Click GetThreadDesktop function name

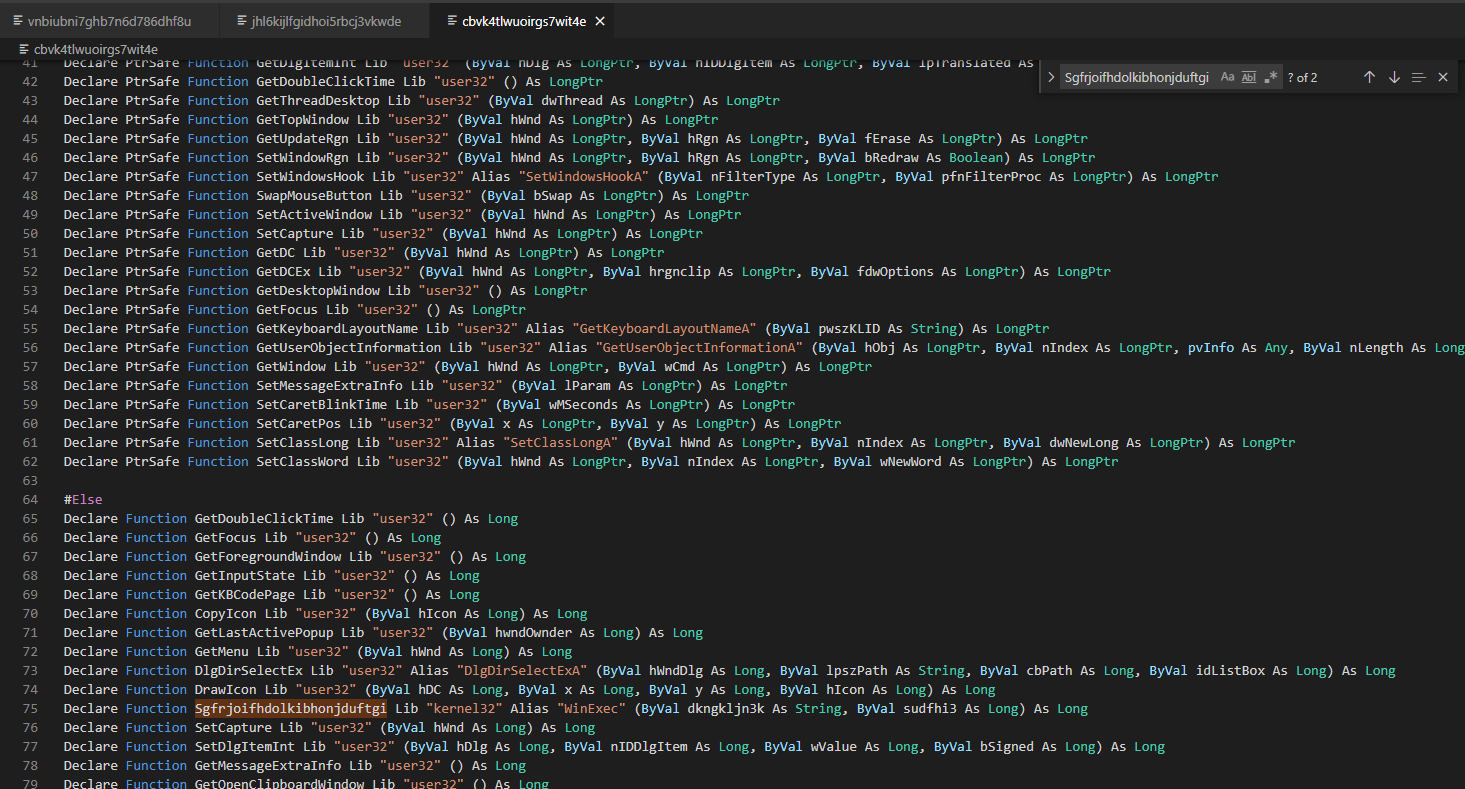[318, 100]
